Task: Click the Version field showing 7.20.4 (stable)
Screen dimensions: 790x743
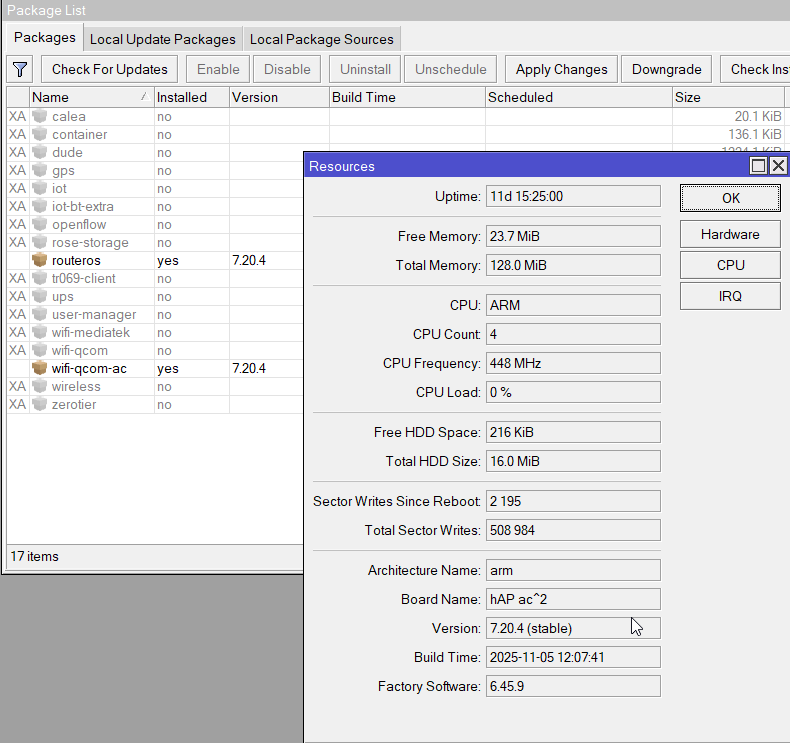Action: pyautogui.click(x=573, y=628)
